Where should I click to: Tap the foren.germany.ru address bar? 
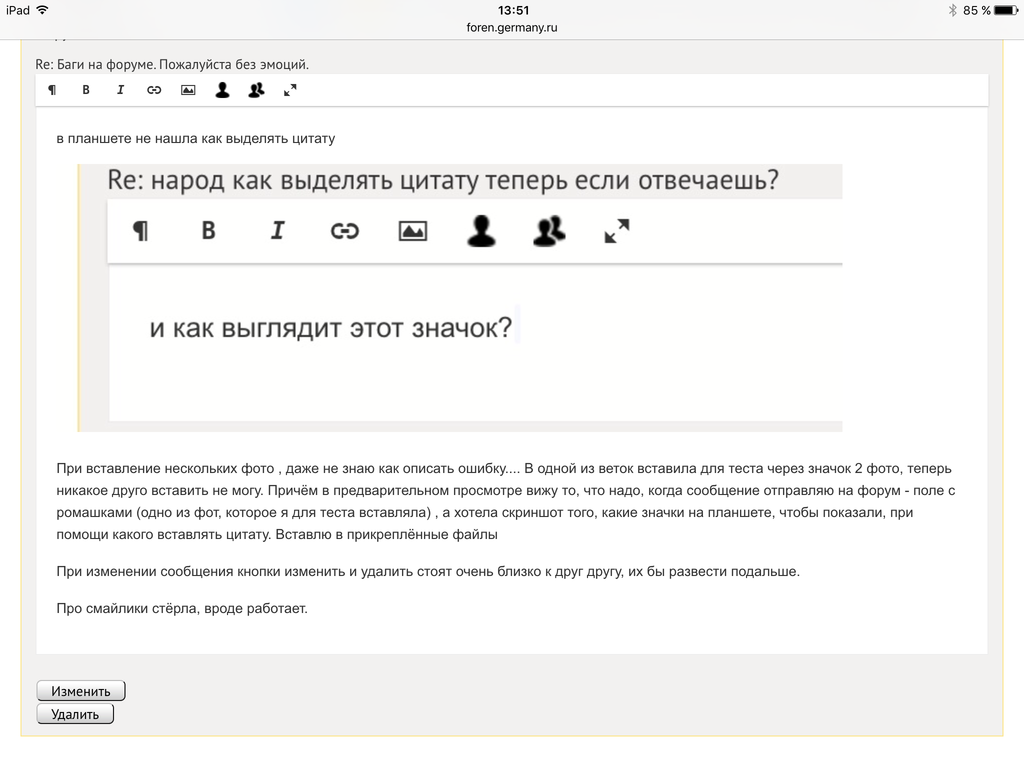512,27
